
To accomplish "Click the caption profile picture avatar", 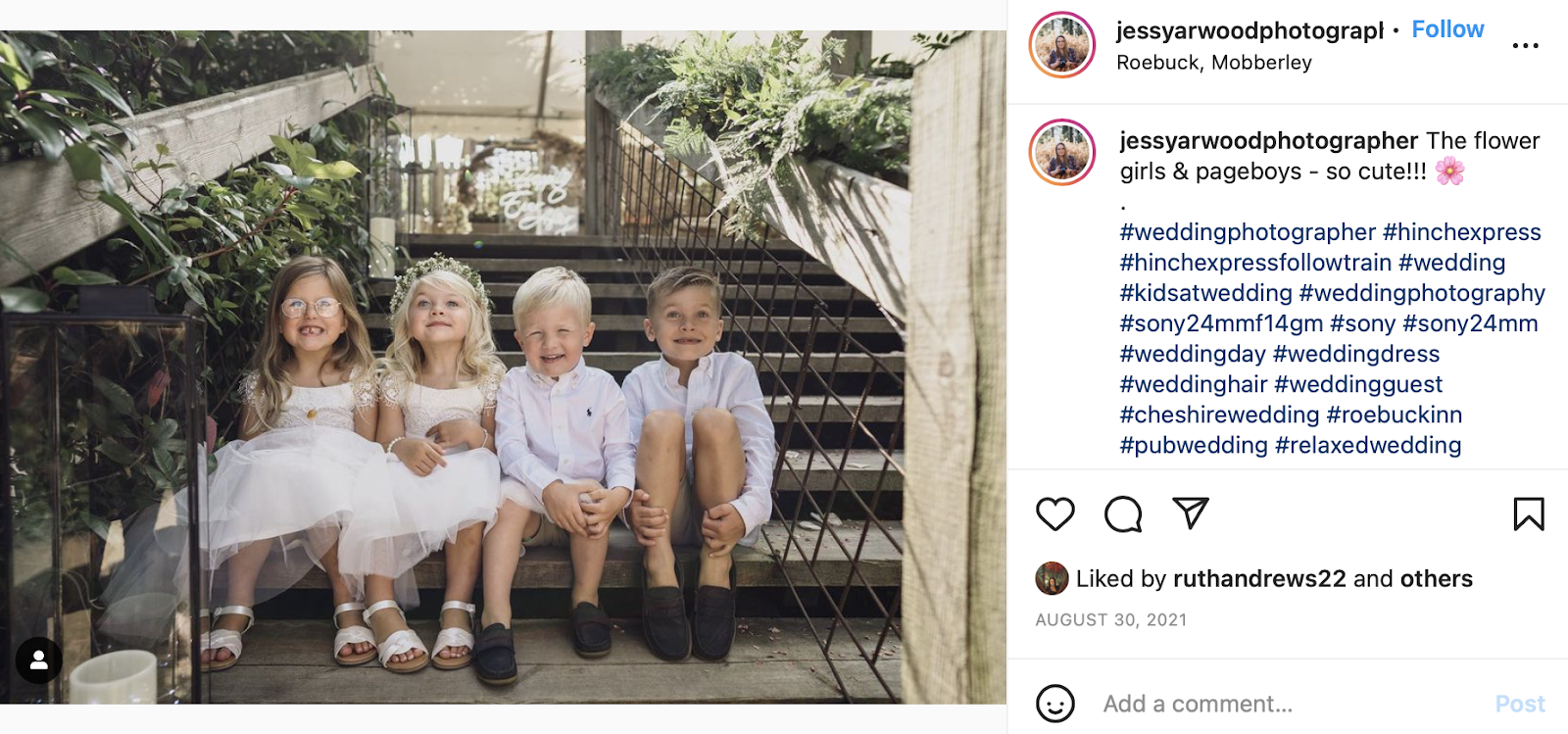I will coord(1062,153).
